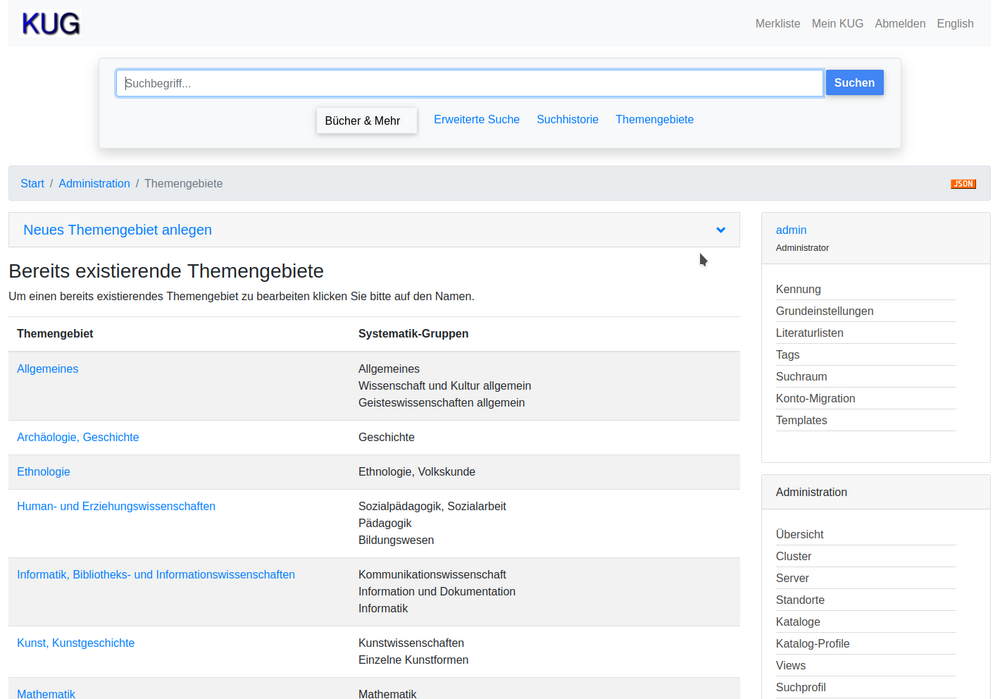View the Suchhistorie
Image resolution: width=1000 pixels, height=699 pixels.
point(567,120)
